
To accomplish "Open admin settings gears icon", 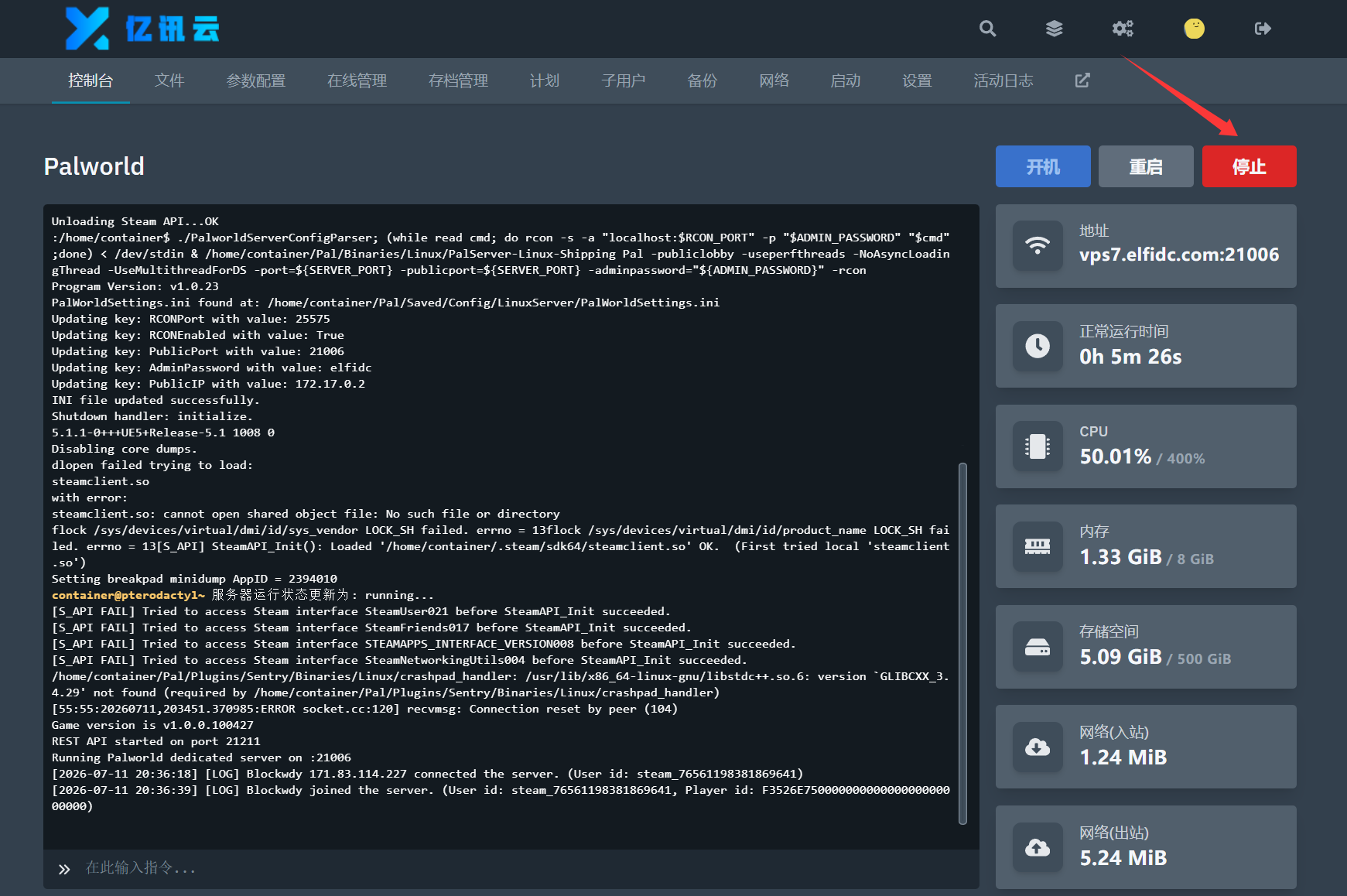I will tap(1123, 29).
